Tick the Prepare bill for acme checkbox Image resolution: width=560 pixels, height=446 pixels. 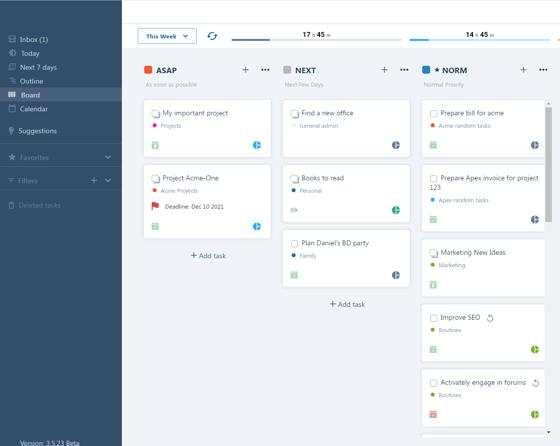point(434,114)
